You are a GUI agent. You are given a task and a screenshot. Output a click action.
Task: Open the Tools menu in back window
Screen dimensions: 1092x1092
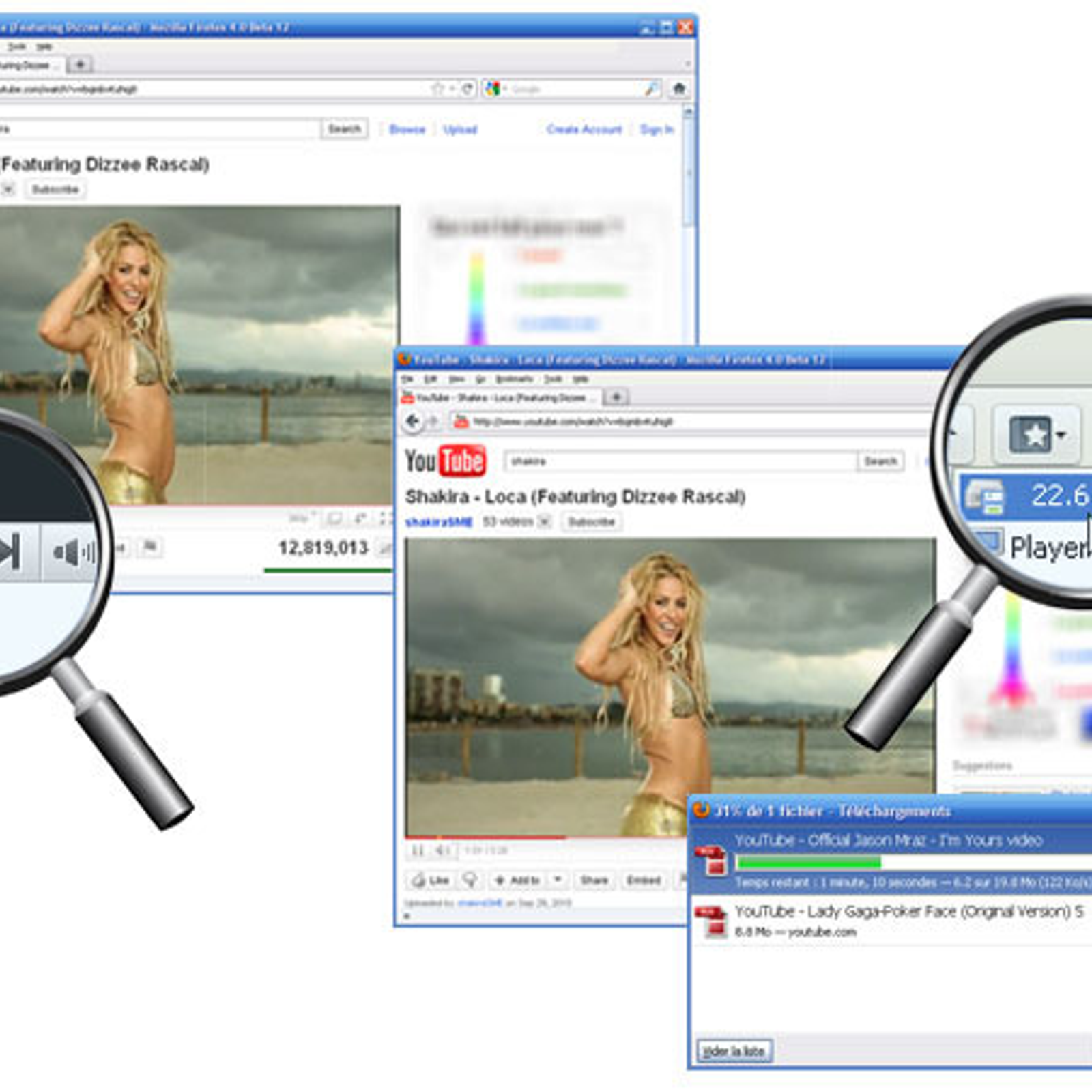16,46
